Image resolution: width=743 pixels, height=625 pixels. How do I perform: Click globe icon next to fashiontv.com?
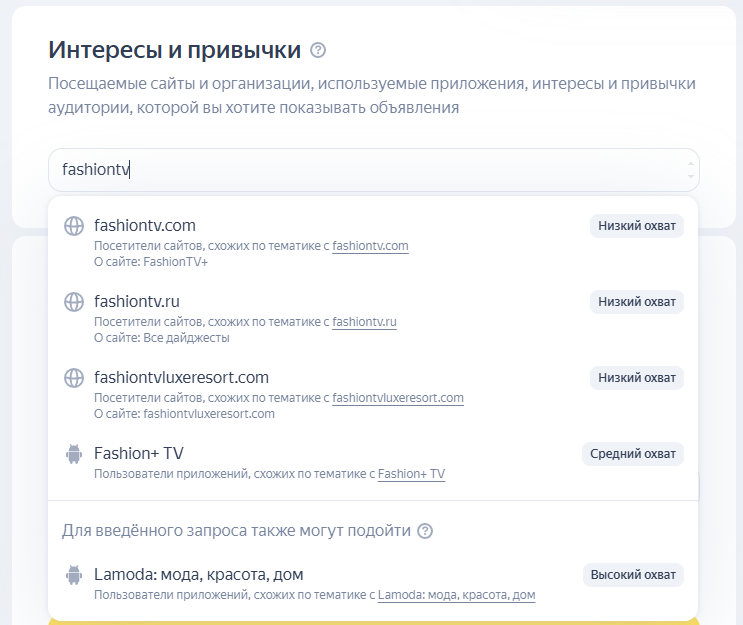(74, 226)
